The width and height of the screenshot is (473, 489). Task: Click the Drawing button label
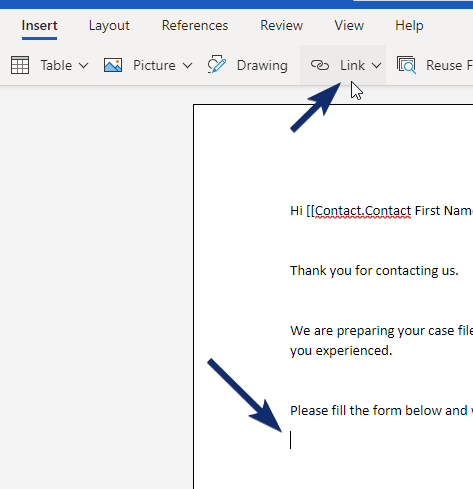click(262, 65)
